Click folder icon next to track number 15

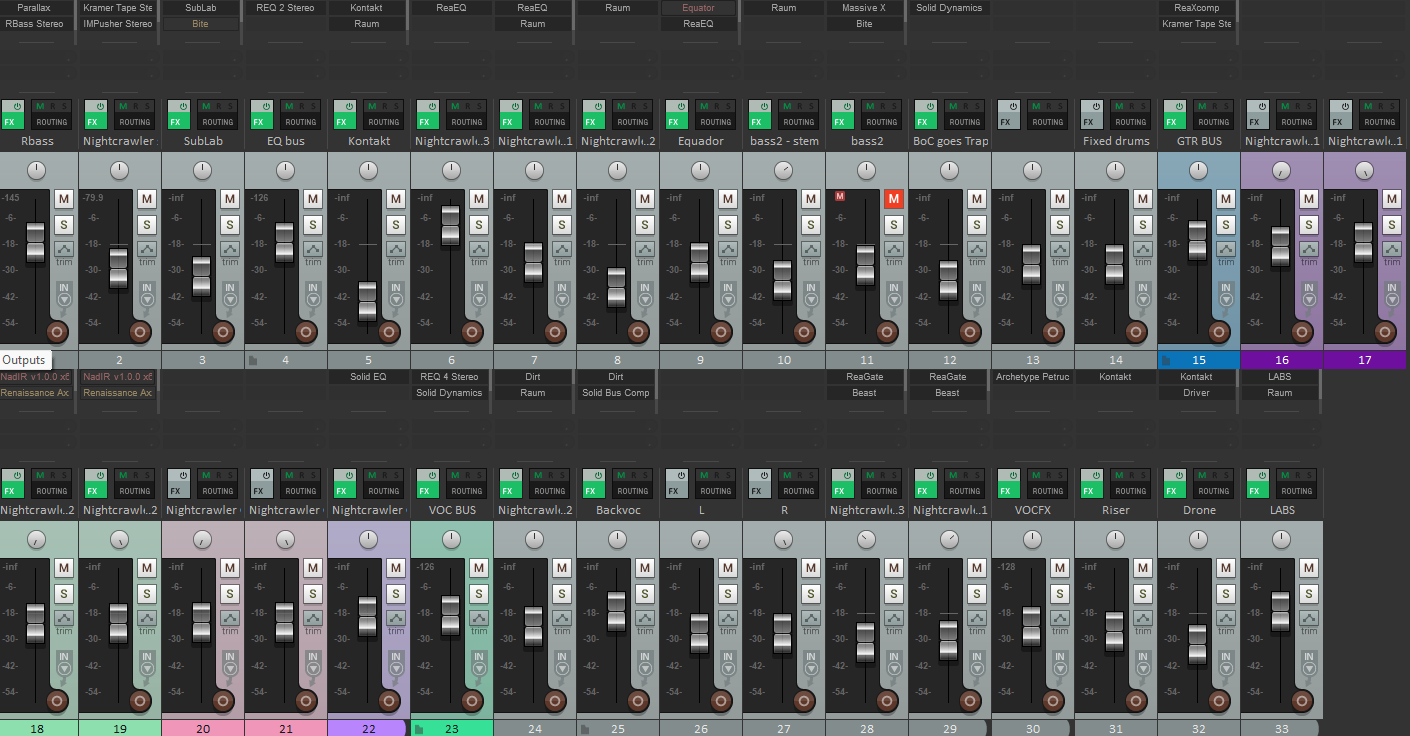[x=1166, y=360]
